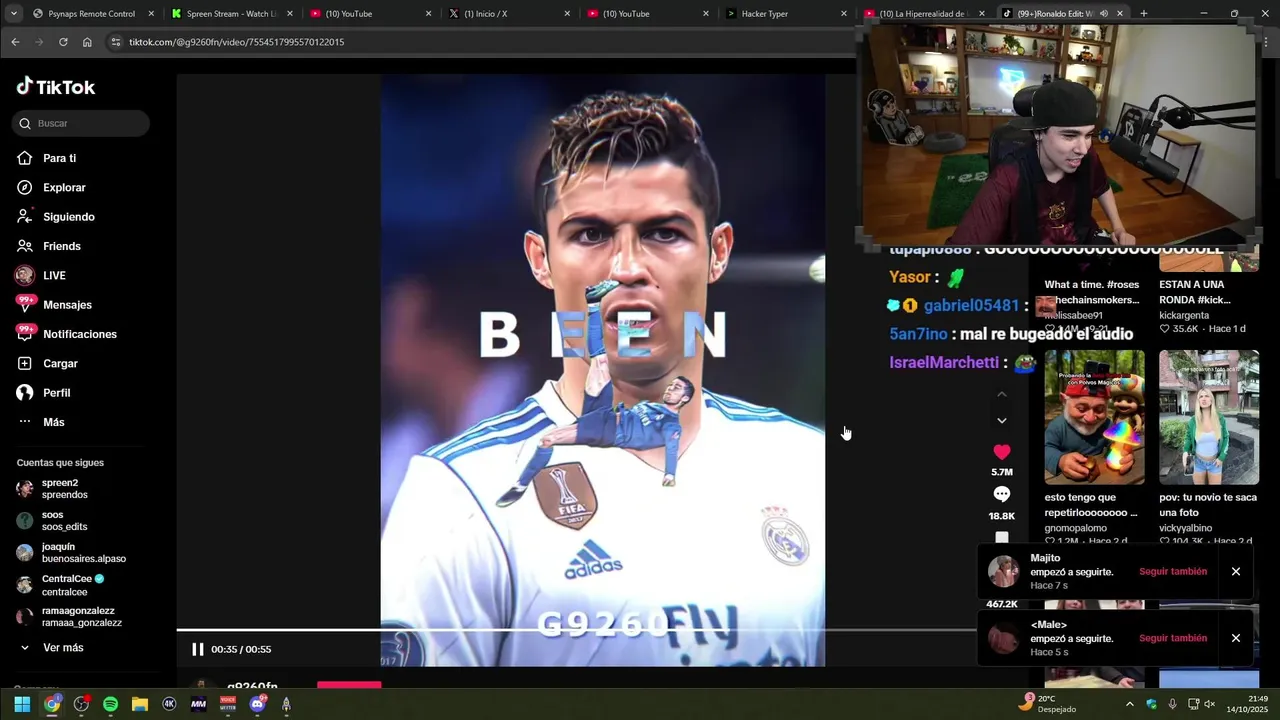Open followed account spreen2
Screen dimensions: 1280x720
64,489
